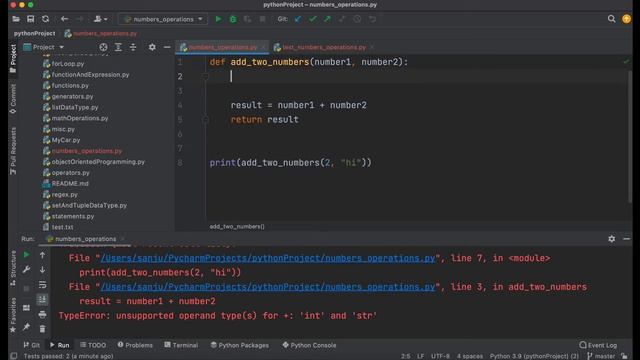640x360 pixels.
Task: Click Down the stack trace arrow
Action: tap(42, 269)
